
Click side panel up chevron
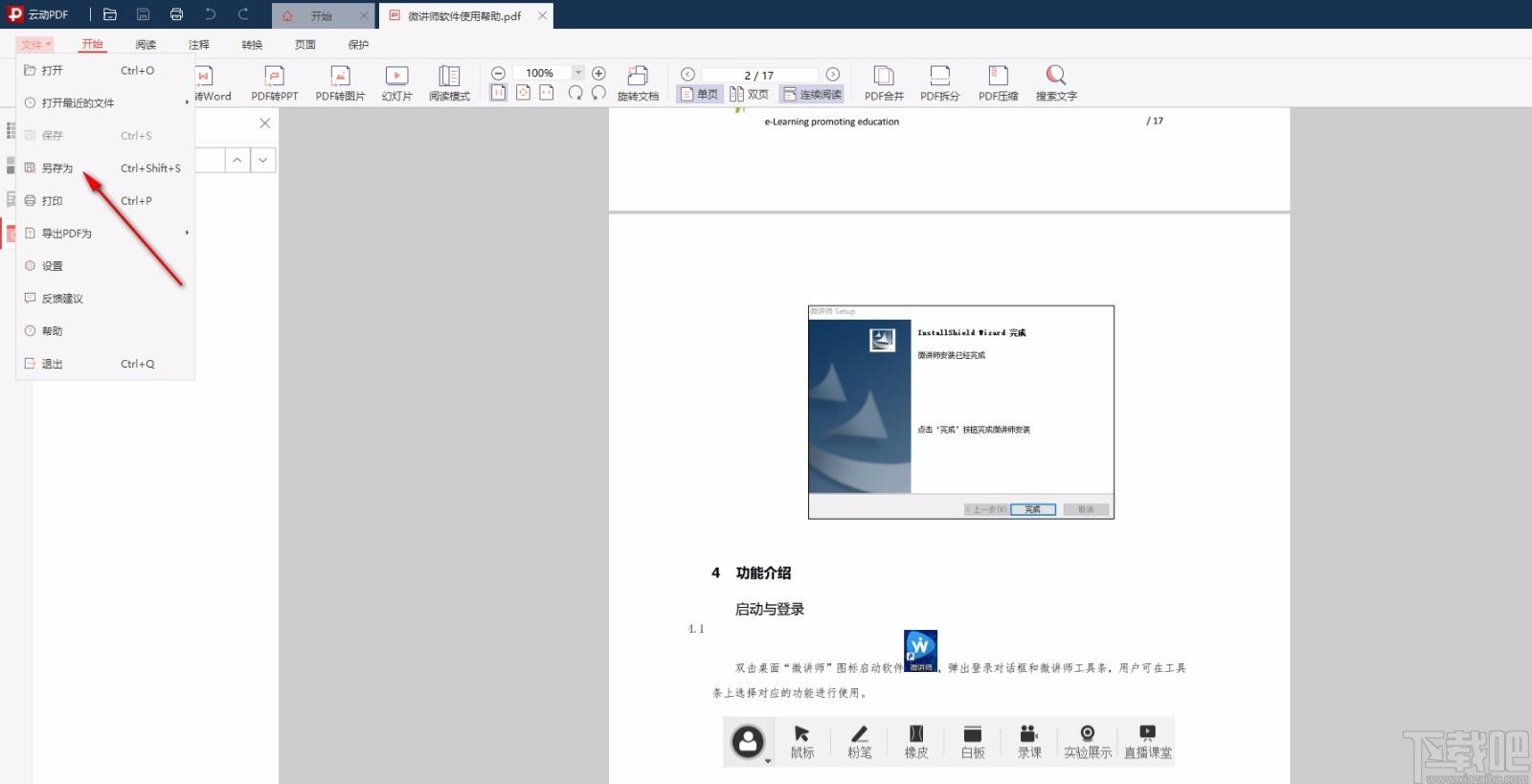point(237,160)
